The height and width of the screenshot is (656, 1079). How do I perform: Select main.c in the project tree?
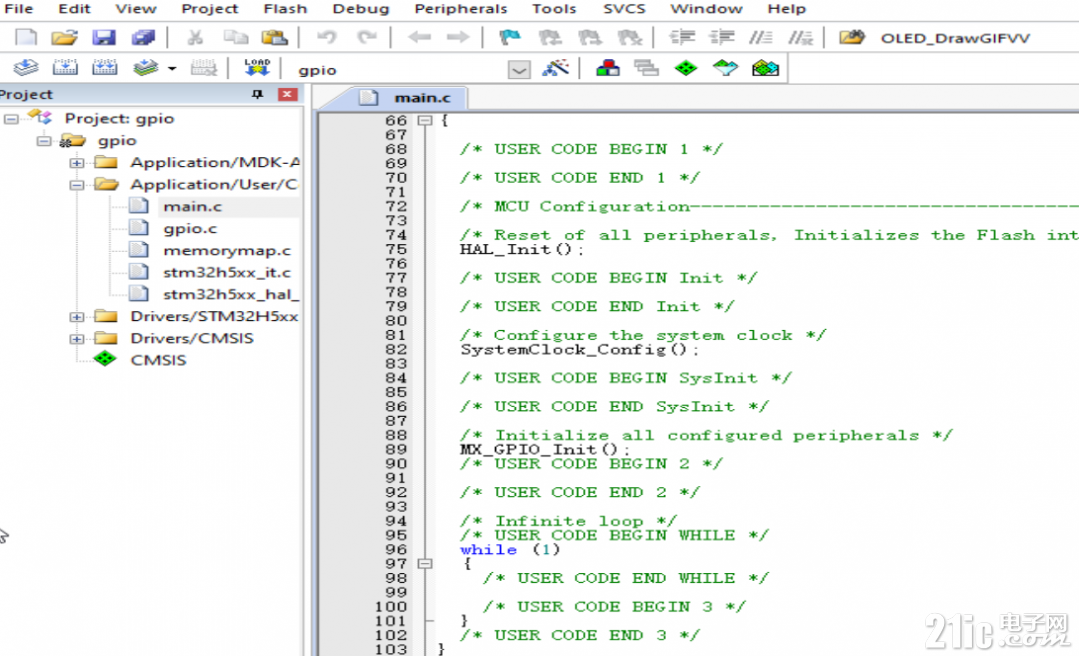pyautogui.click(x=193, y=207)
